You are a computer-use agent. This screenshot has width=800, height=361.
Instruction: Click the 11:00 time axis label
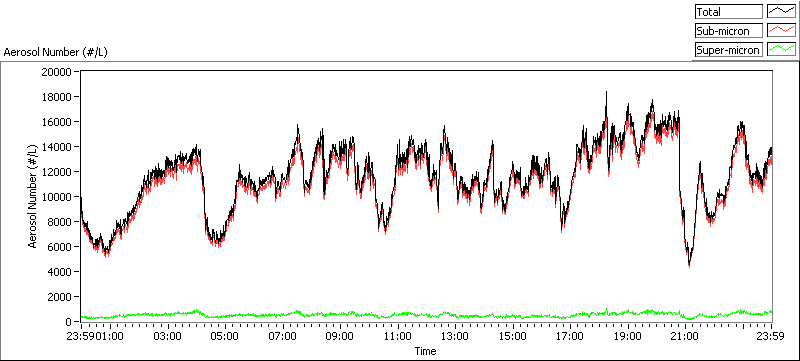398,336
